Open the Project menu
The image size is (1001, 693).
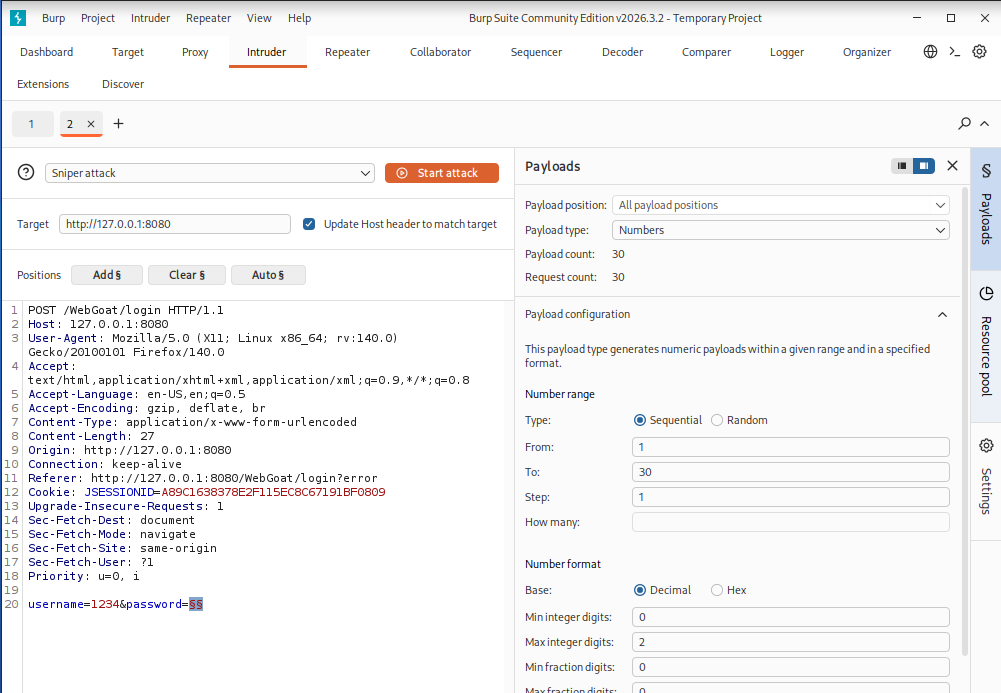tap(98, 18)
